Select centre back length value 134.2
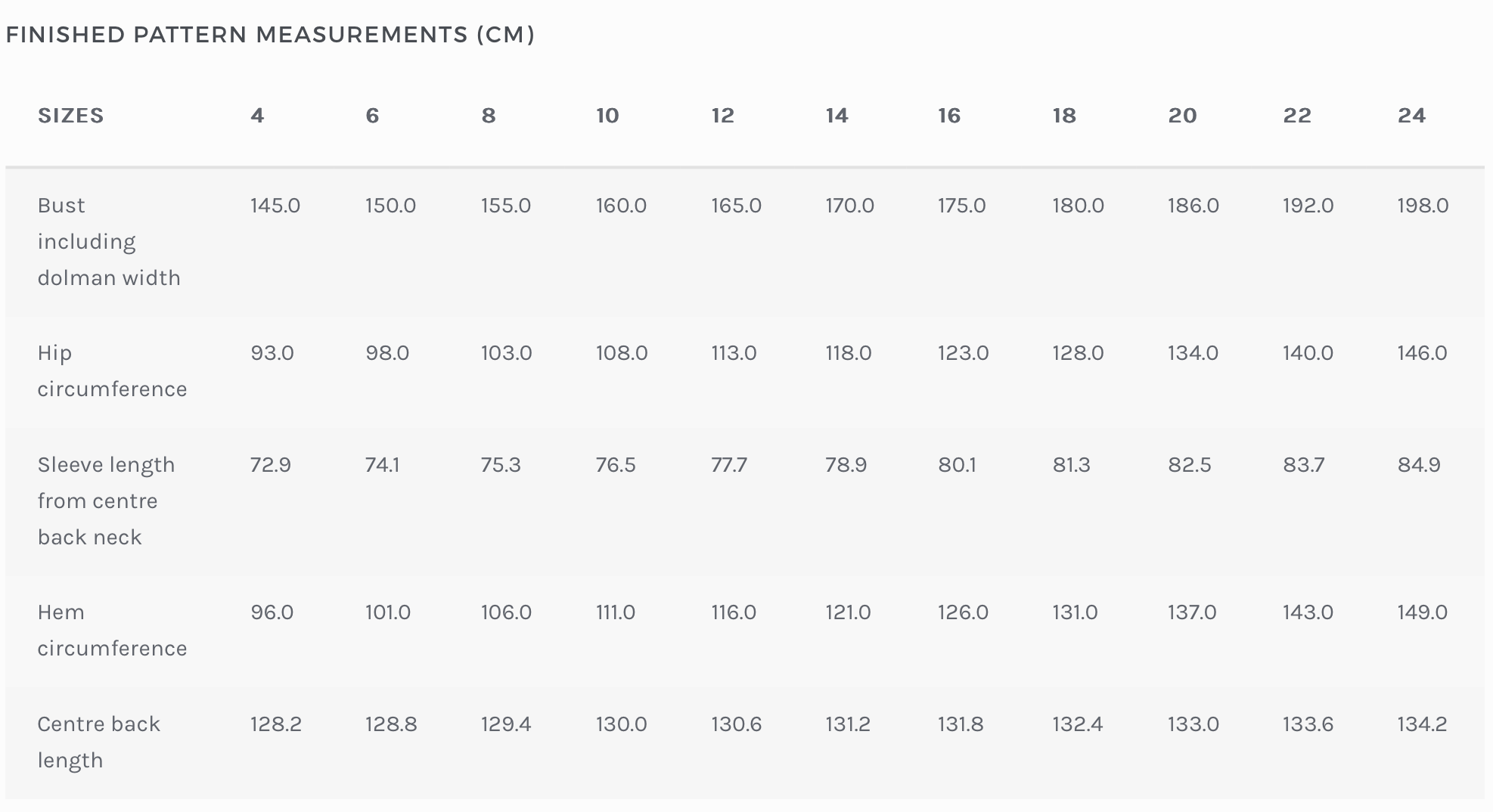The height and width of the screenshot is (812, 1493). [1422, 724]
